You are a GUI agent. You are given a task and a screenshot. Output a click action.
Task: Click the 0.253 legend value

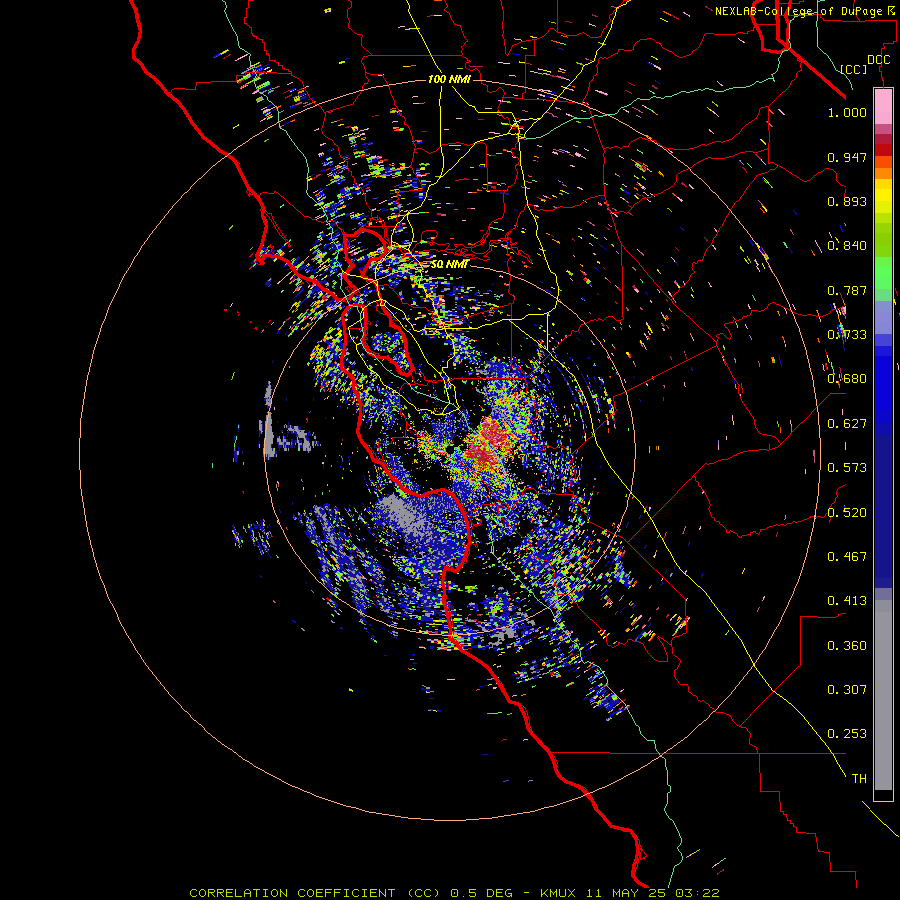[x=847, y=734]
